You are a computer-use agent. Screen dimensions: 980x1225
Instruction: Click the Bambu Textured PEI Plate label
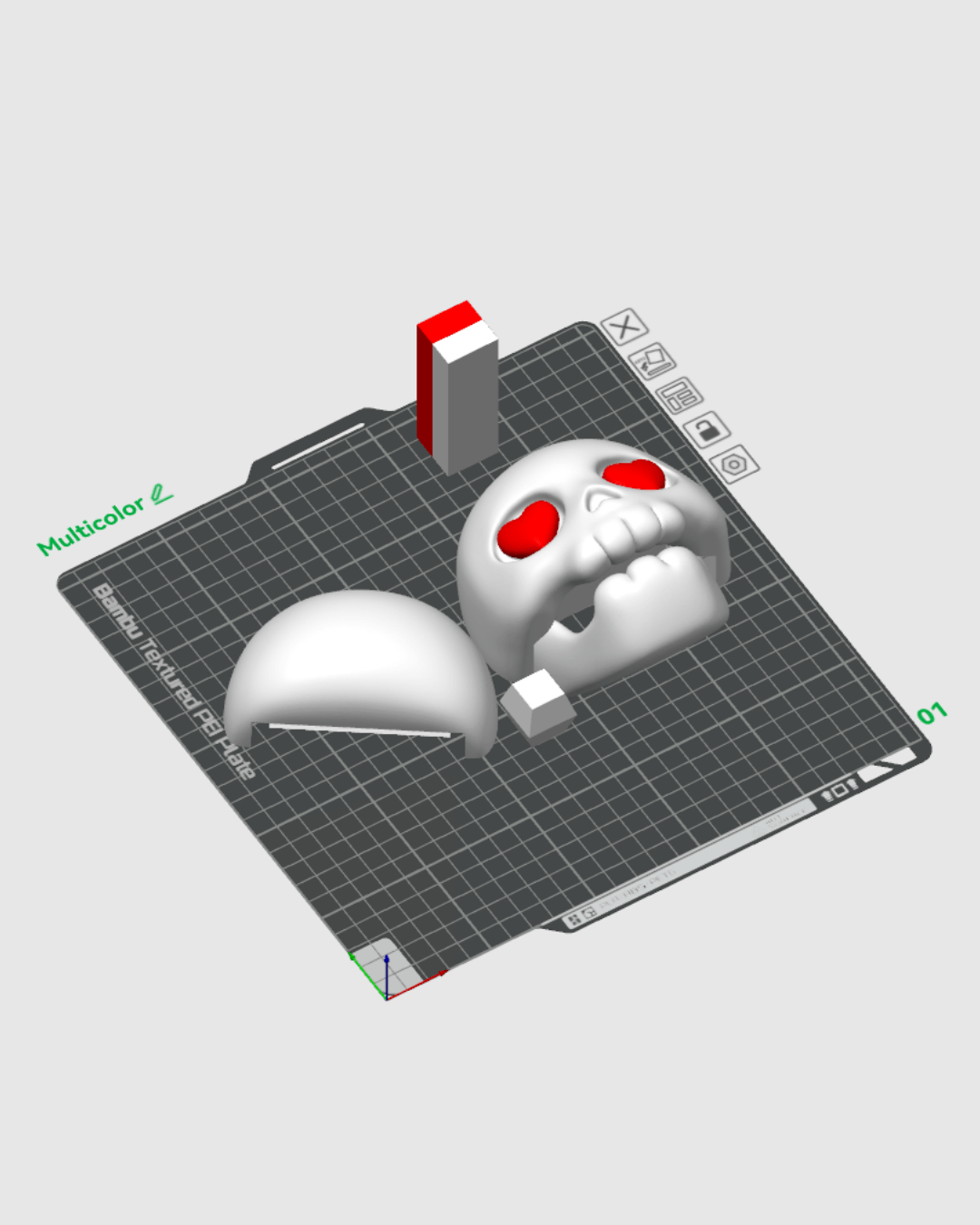pos(172,681)
